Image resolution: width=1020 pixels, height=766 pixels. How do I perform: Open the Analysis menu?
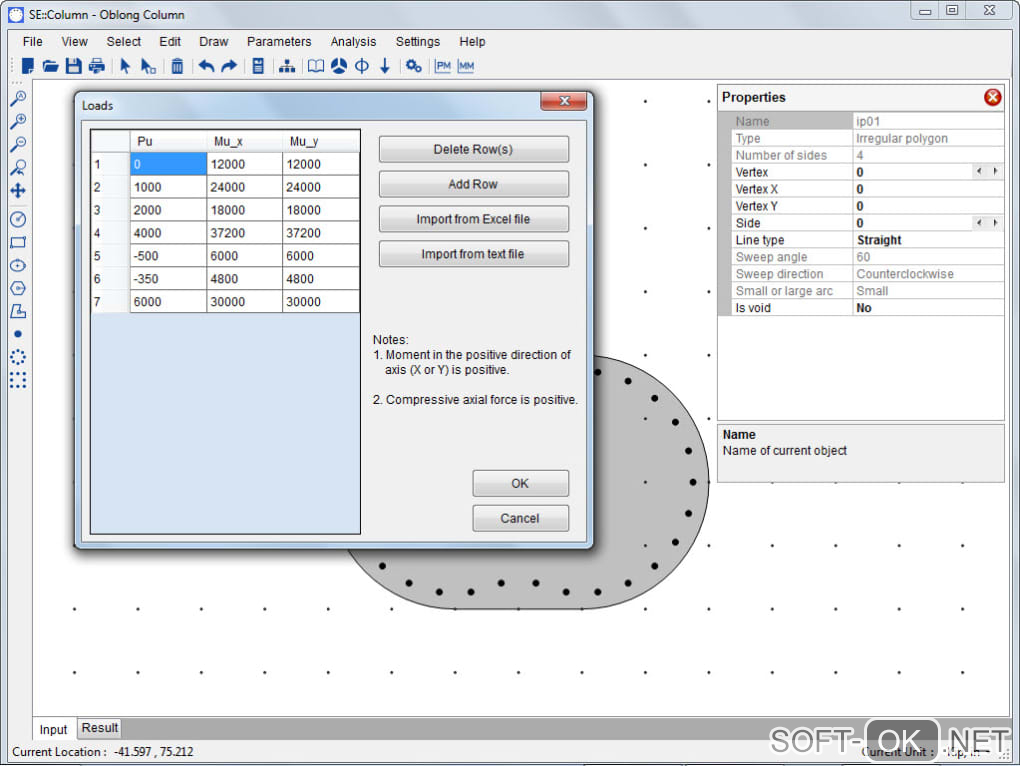pos(353,42)
